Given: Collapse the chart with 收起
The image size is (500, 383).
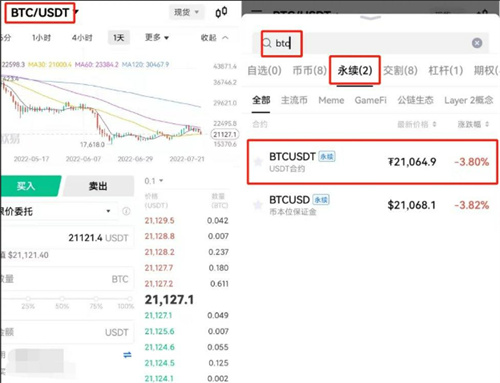Looking at the screenshot, I should [214, 38].
